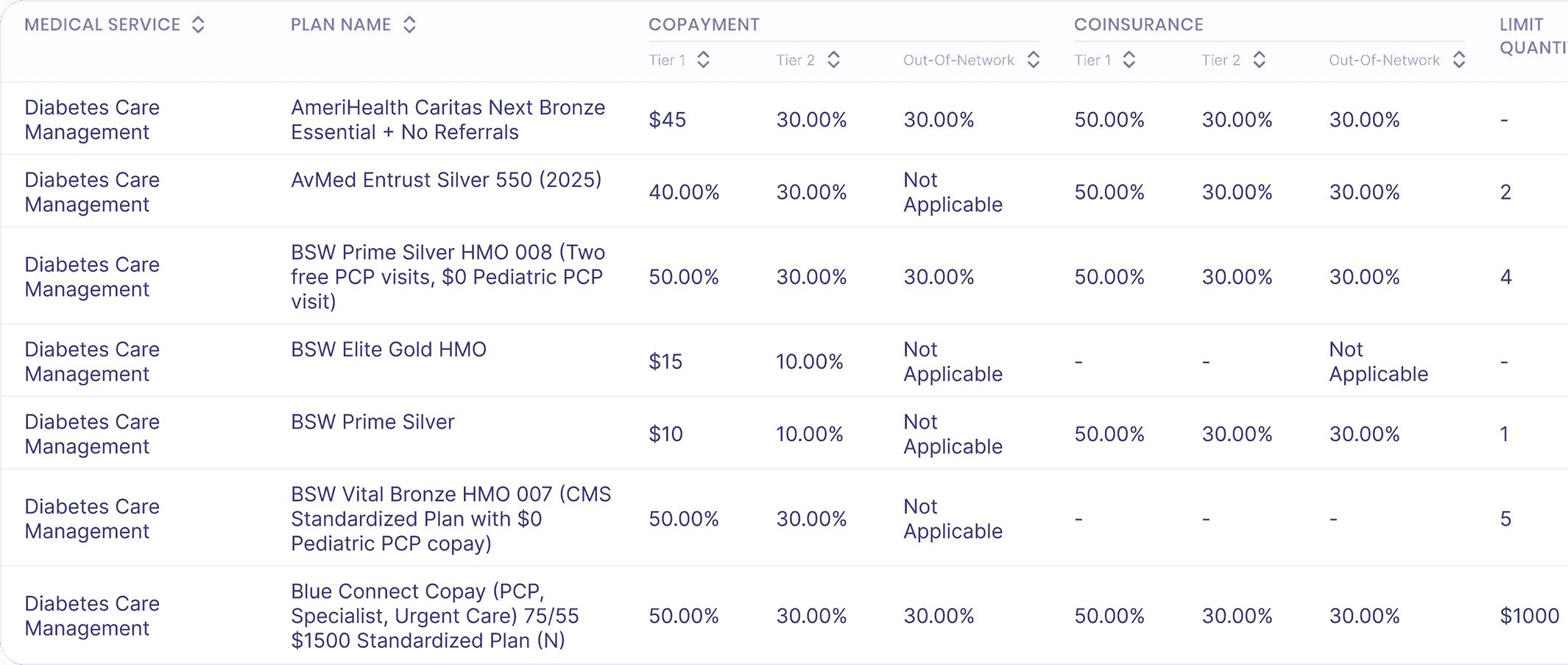Sort Copayment Tier 1 column arrows
The width and height of the screenshot is (1568, 665).
pos(703,60)
